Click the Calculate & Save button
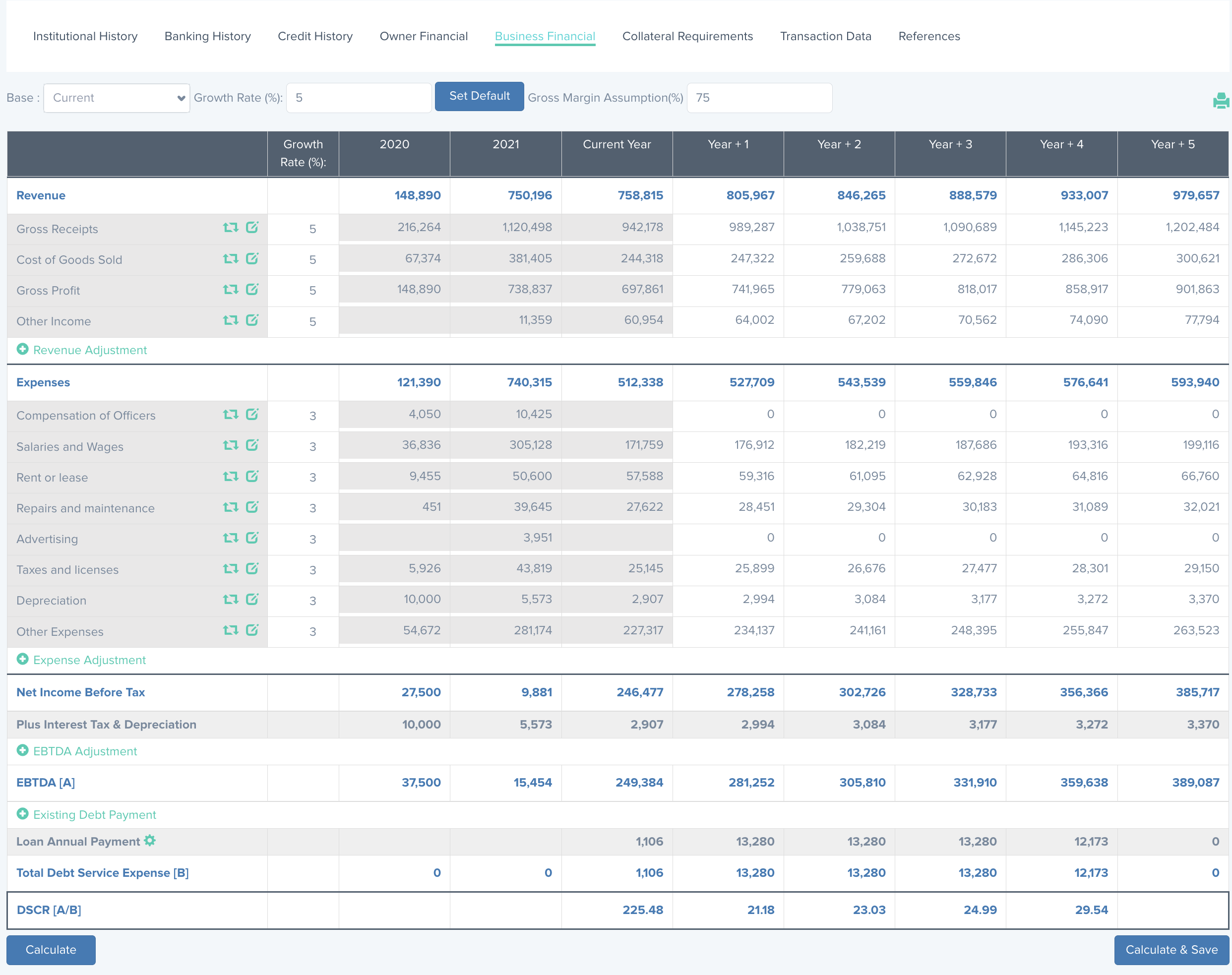Image resolution: width=1232 pixels, height=975 pixels. click(x=1171, y=950)
